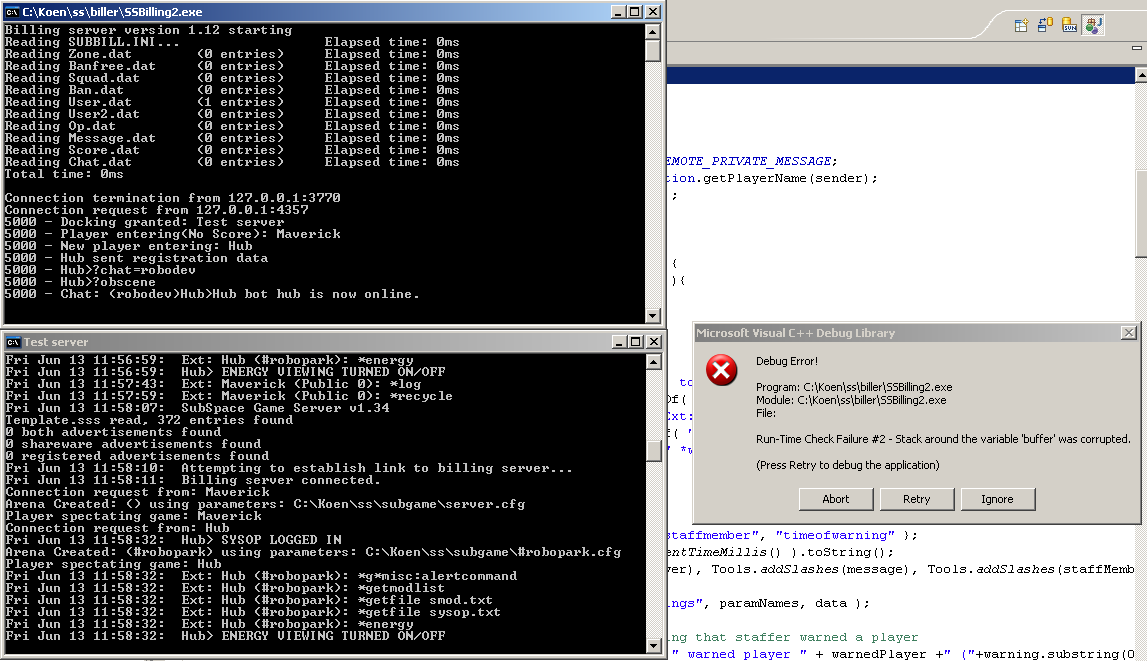Open SSBilling2.exe console system menu icon

(13, 12)
